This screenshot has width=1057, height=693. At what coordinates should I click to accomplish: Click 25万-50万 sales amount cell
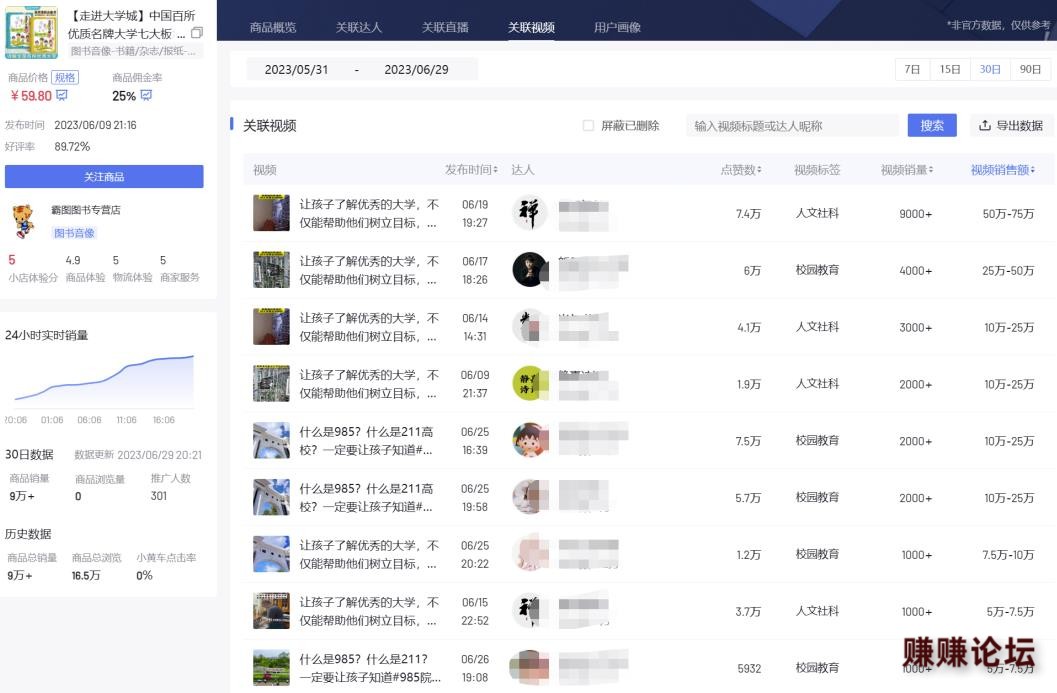(x=1008, y=270)
